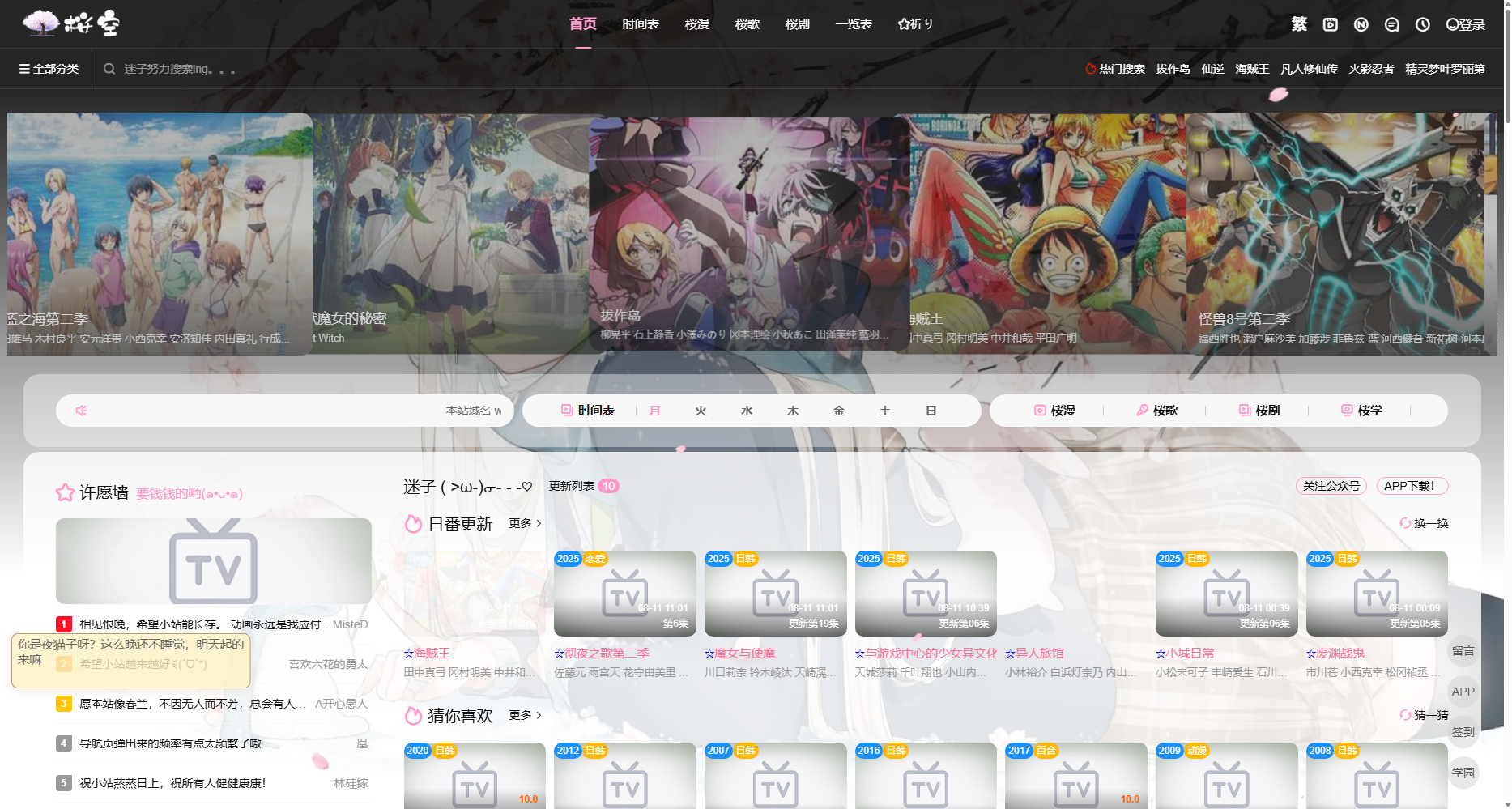This screenshot has height=809, width=1512.
Task: Select 火 day in schedule bar
Action: coord(701,411)
